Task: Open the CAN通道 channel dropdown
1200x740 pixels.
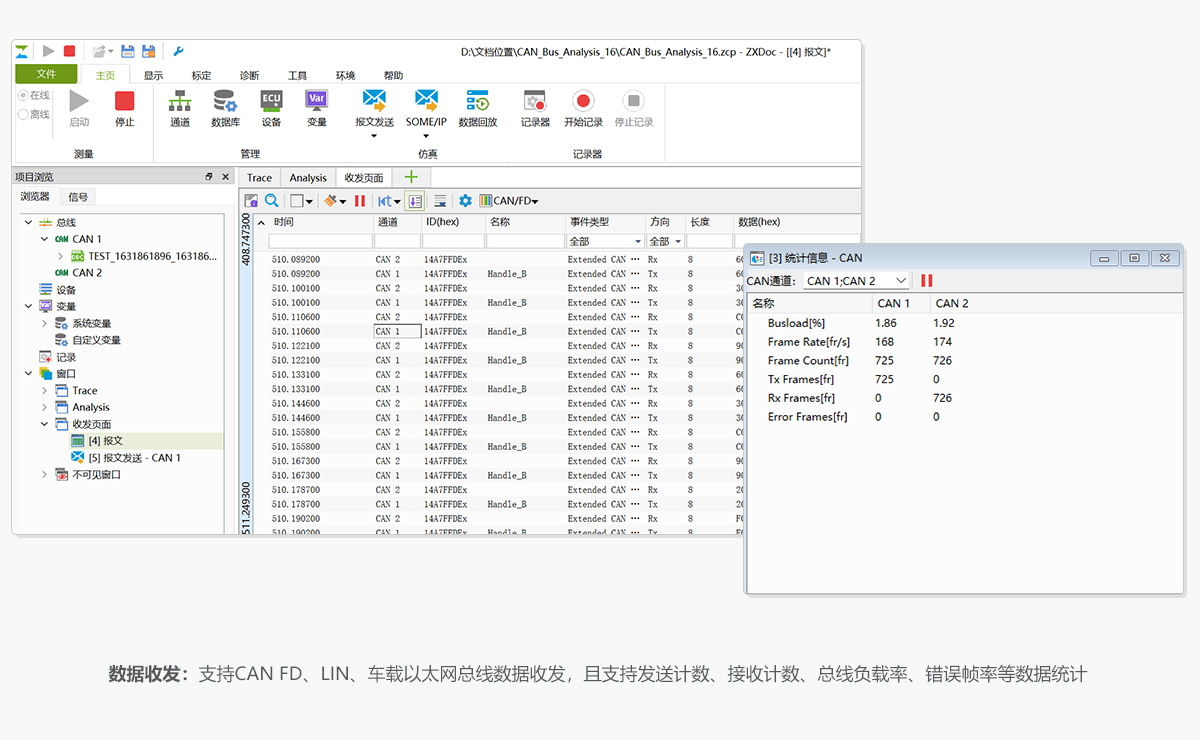Action: point(856,281)
